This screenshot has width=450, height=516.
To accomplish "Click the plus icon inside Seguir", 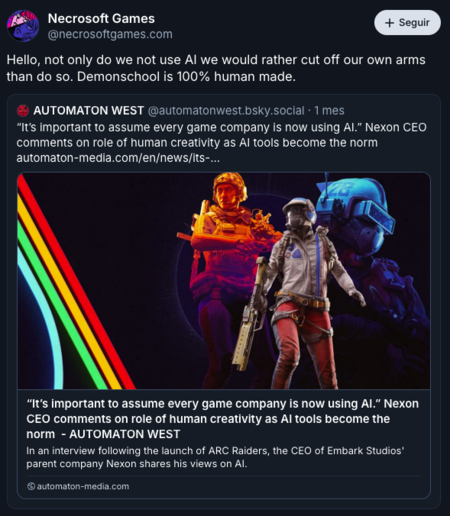I will [x=389, y=23].
